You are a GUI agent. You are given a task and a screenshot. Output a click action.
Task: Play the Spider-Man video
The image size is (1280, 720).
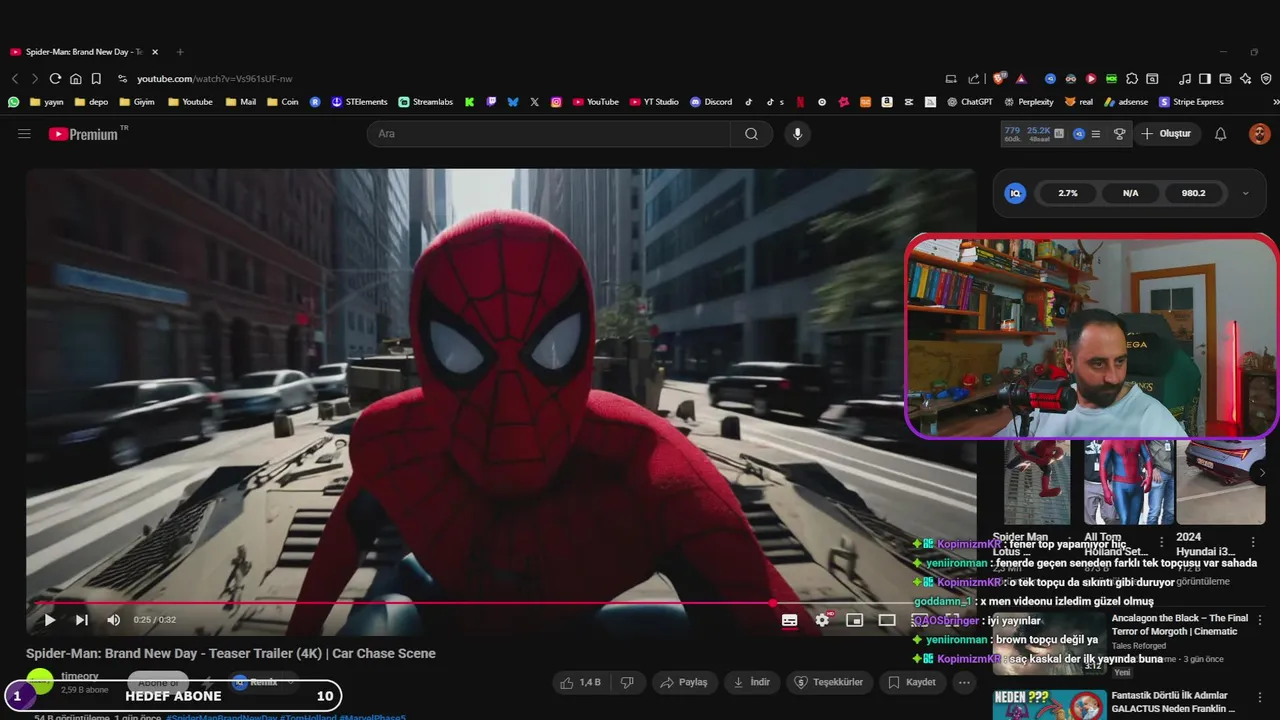[49, 620]
